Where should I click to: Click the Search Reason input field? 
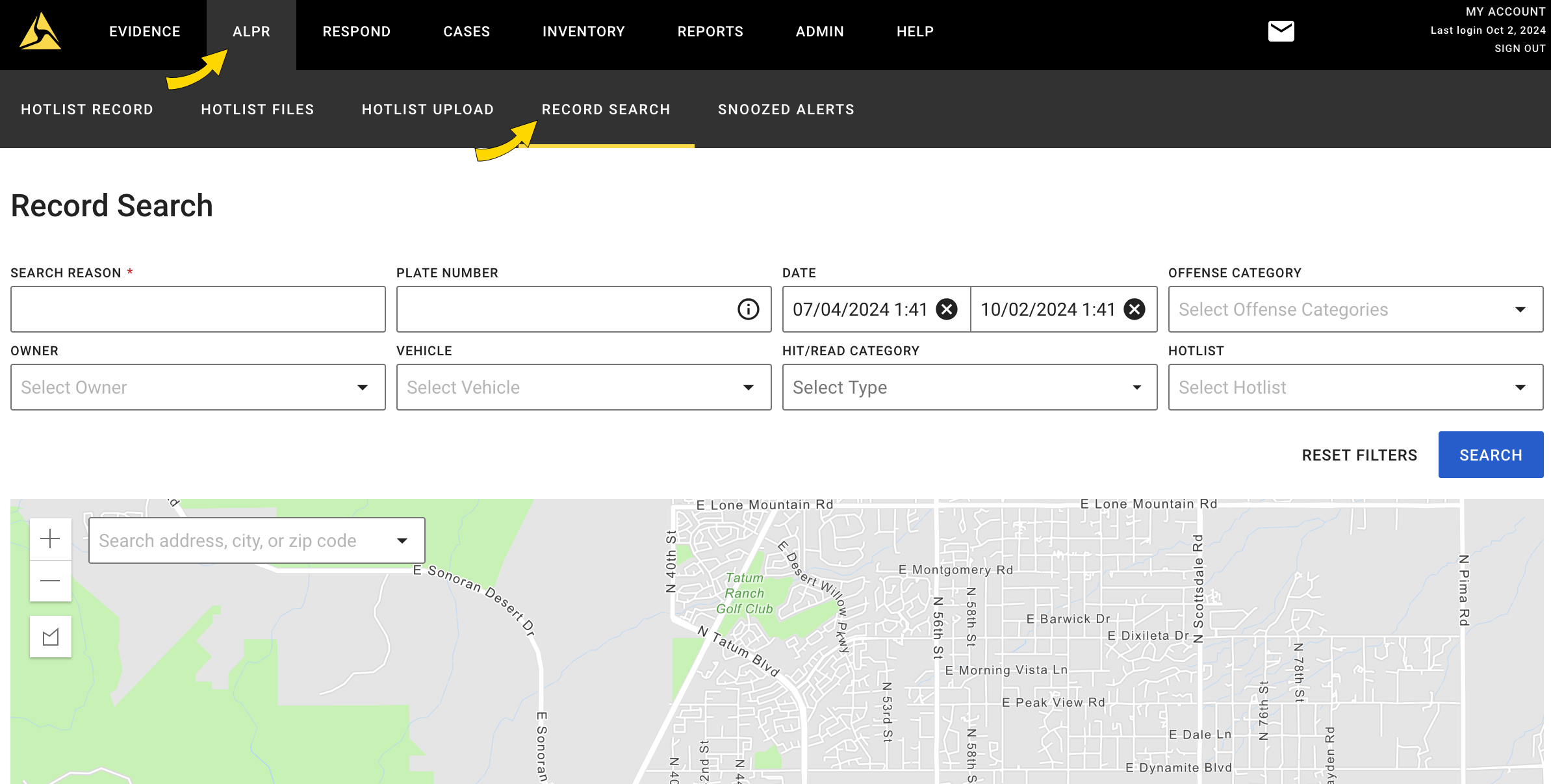coord(198,309)
